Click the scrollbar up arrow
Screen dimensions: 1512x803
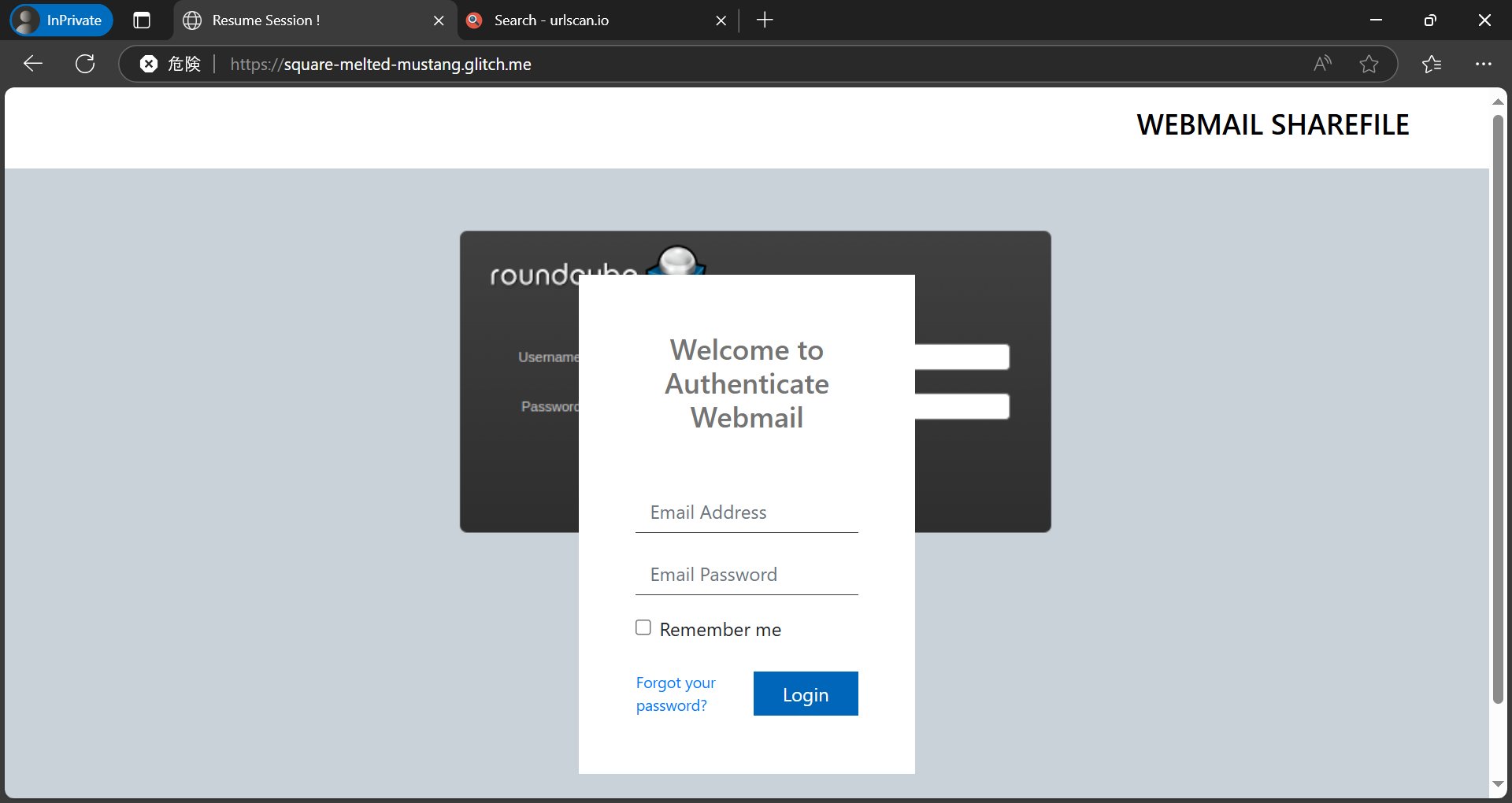(x=1498, y=102)
